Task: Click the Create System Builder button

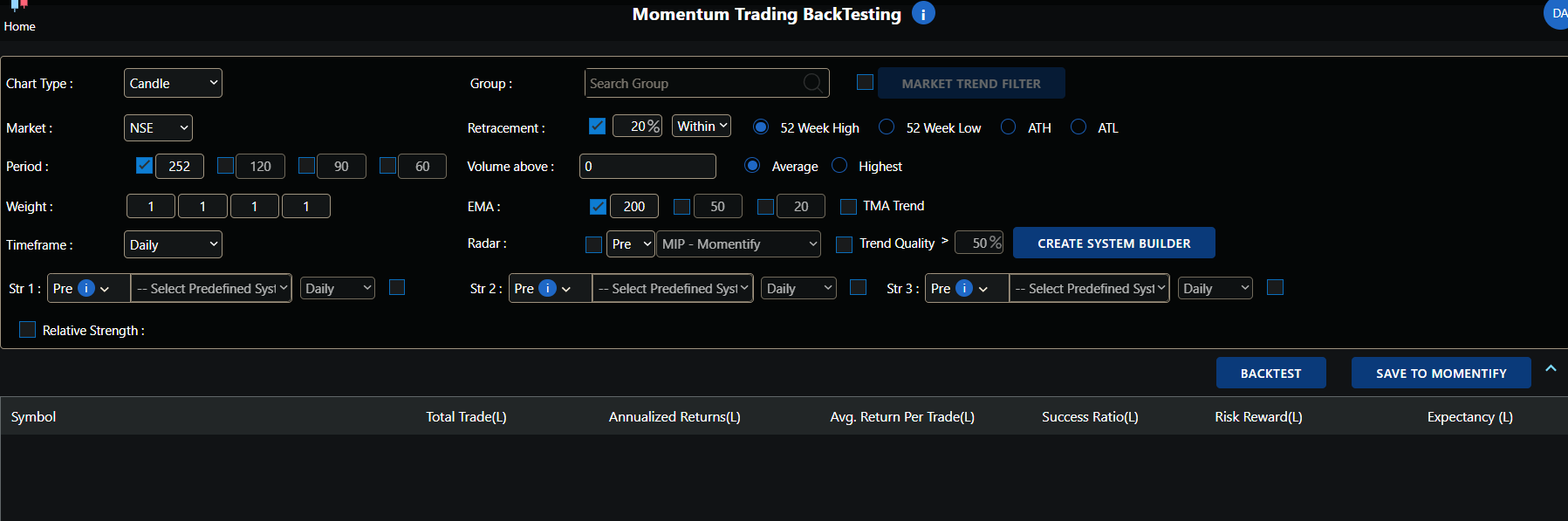Action: pos(1113,243)
